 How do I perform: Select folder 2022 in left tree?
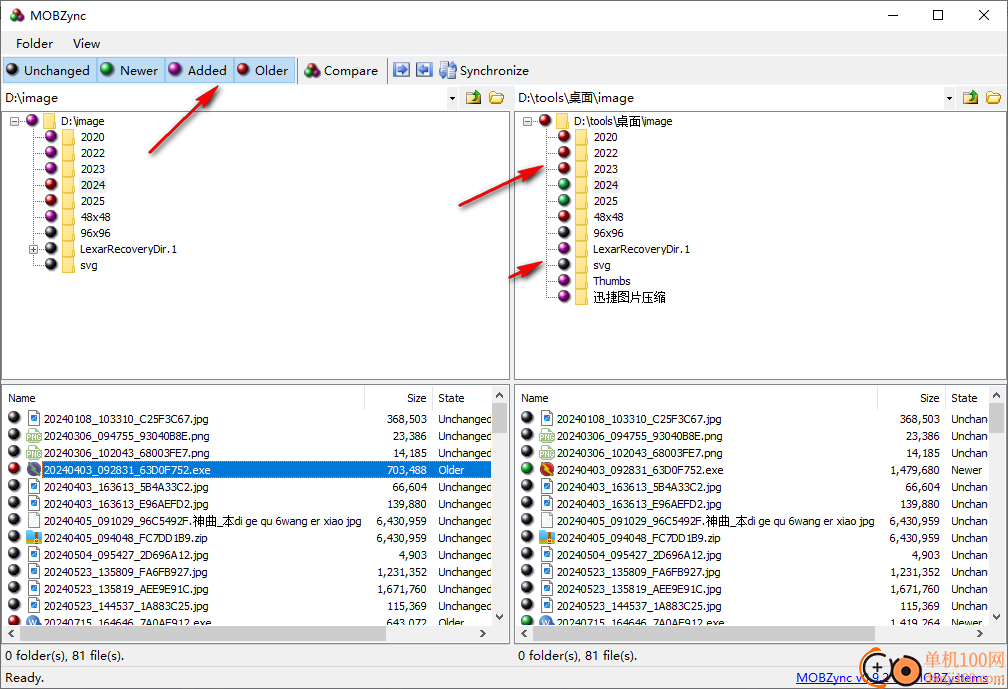93,153
